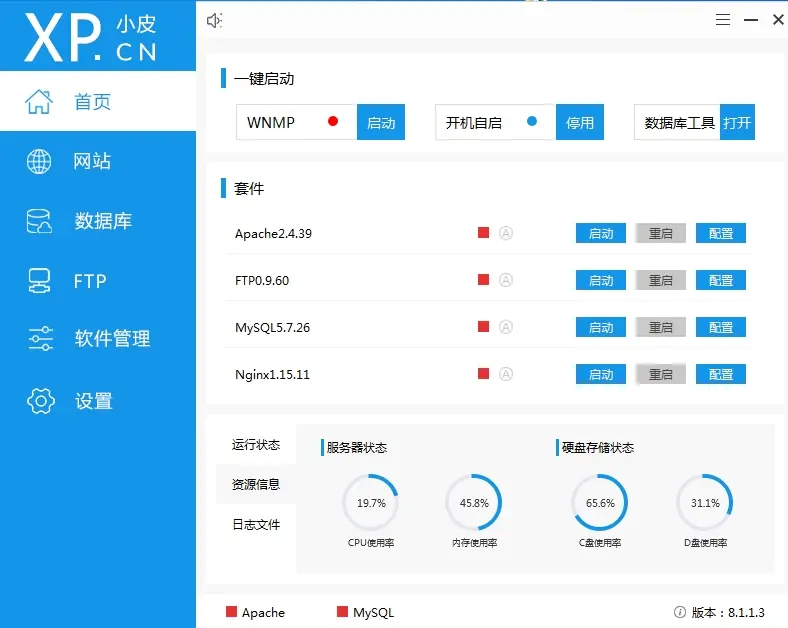Viewport: 788px width, 628px height.
Task: Open the FTP section in the sidebar
Action: tap(98, 280)
